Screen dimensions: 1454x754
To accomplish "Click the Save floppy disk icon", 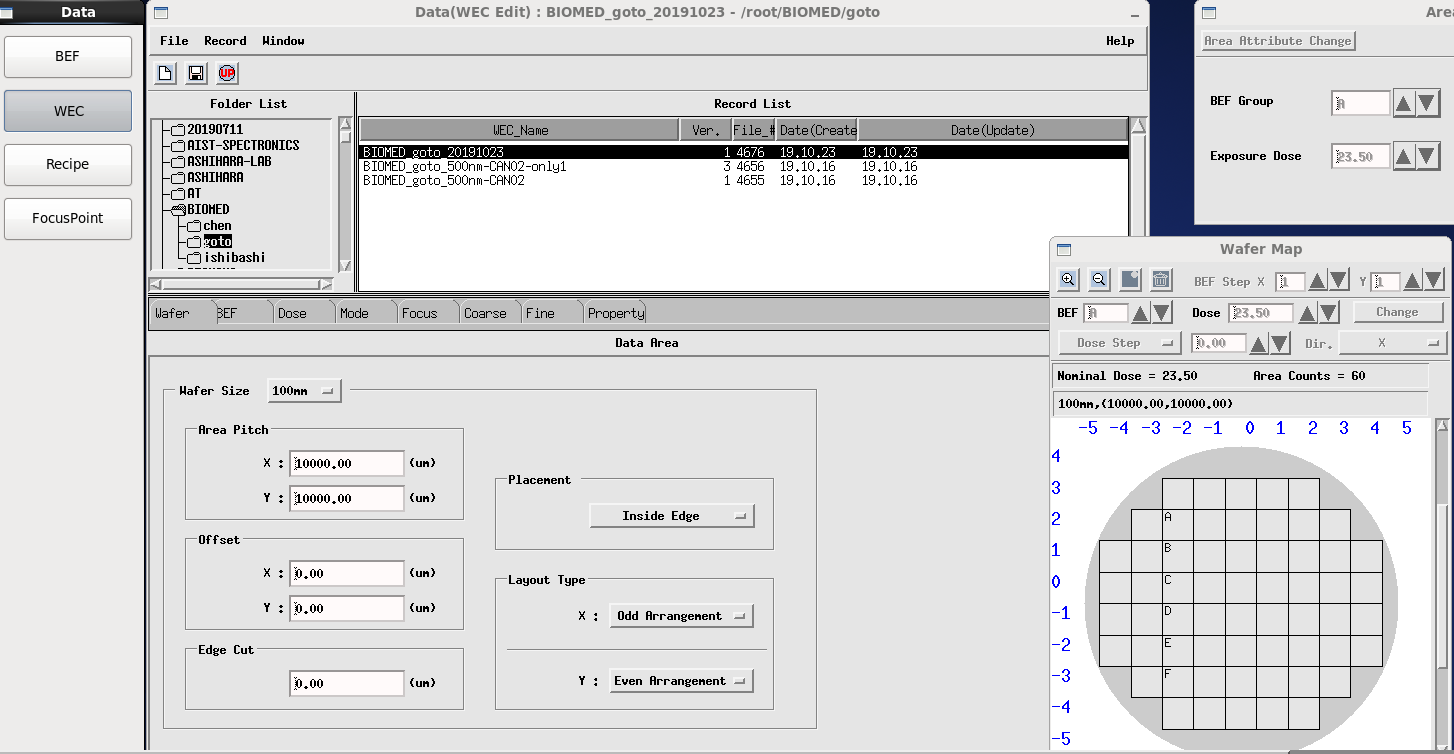I will coord(197,73).
